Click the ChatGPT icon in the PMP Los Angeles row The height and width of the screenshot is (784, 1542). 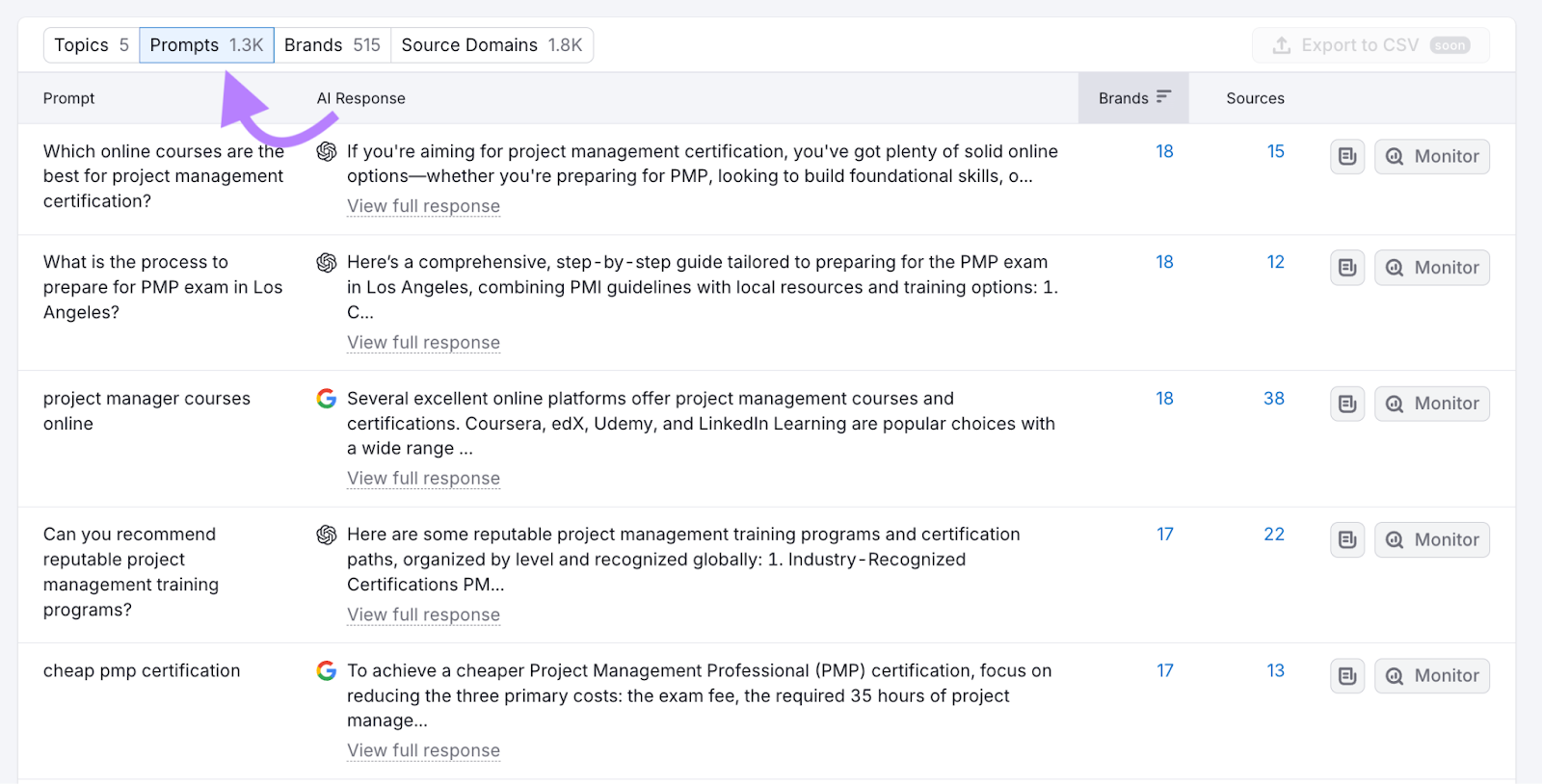click(327, 263)
